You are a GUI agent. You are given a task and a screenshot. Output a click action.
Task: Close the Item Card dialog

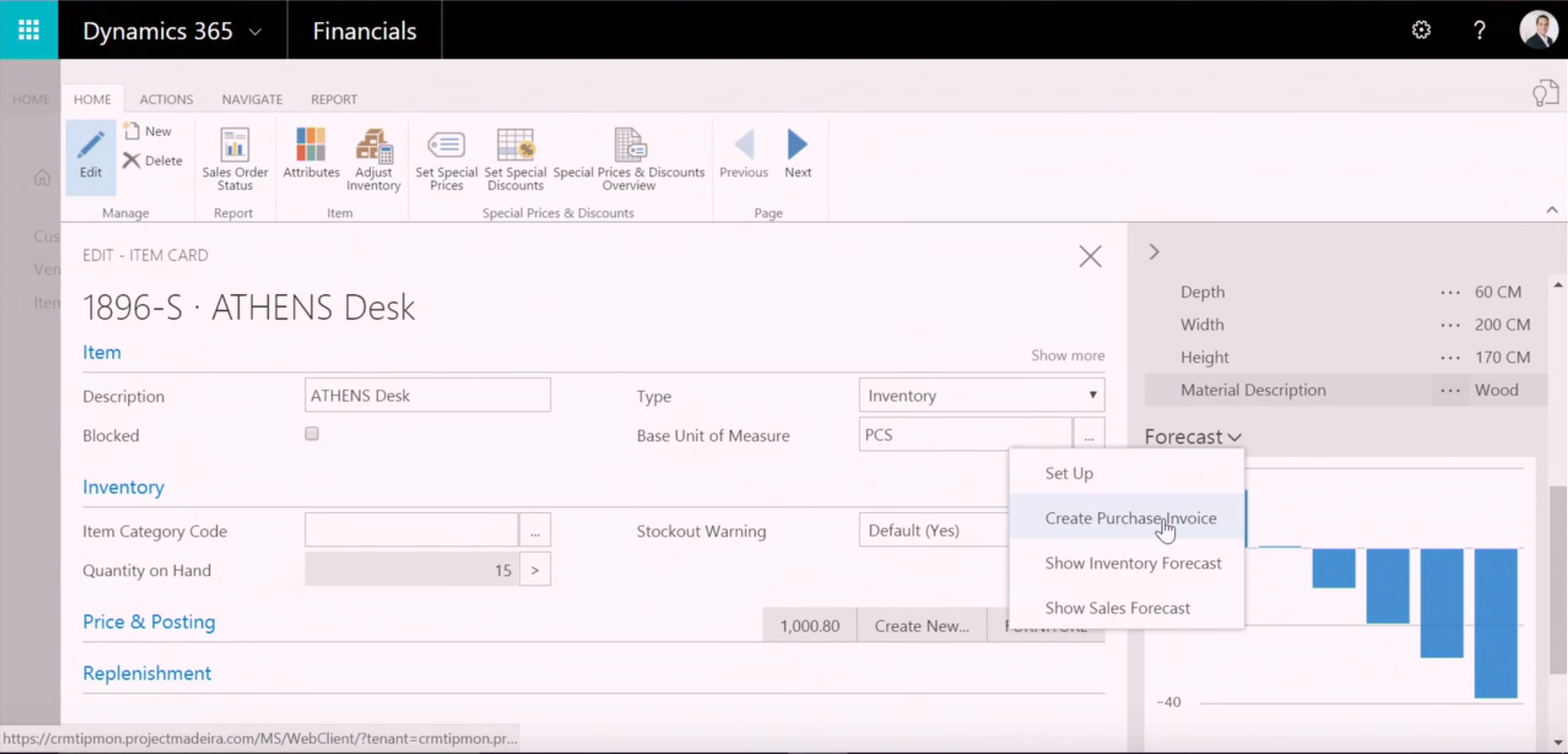point(1090,257)
